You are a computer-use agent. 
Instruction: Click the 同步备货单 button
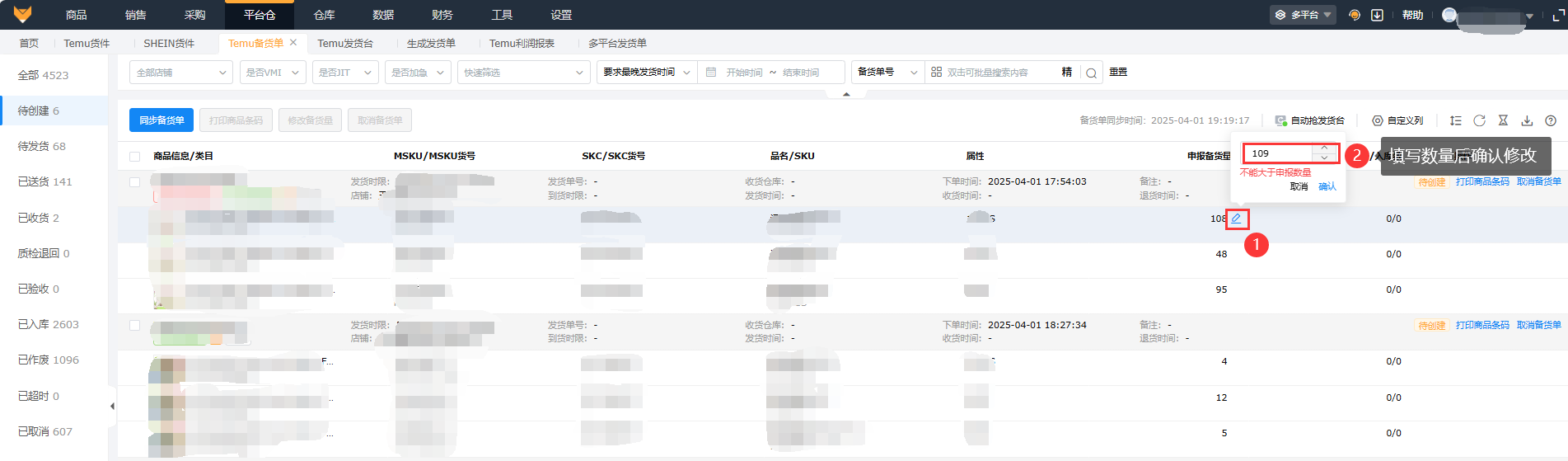click(161, 120)
